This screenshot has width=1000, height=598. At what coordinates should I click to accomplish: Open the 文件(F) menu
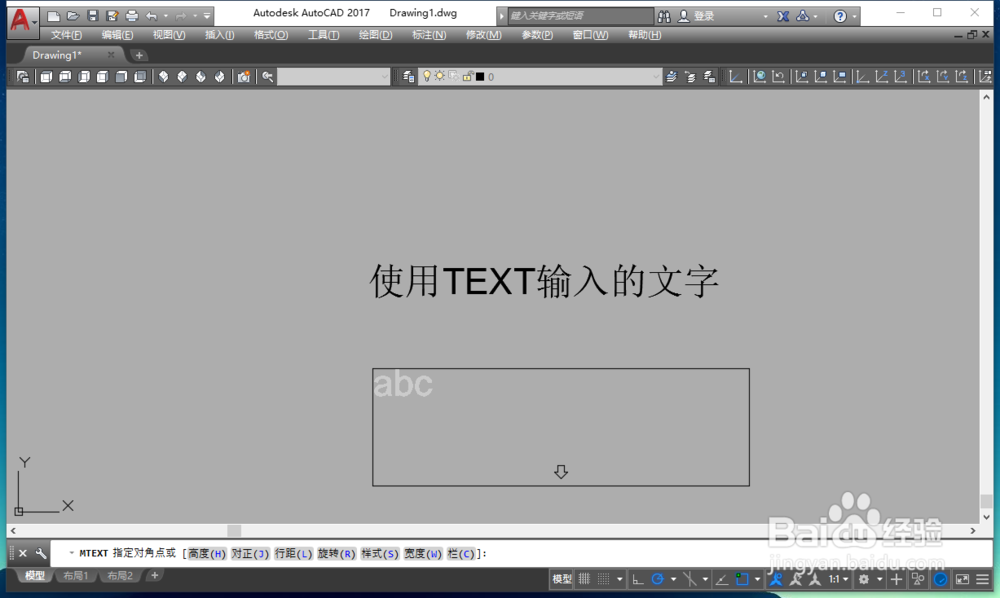click(66, 35)
